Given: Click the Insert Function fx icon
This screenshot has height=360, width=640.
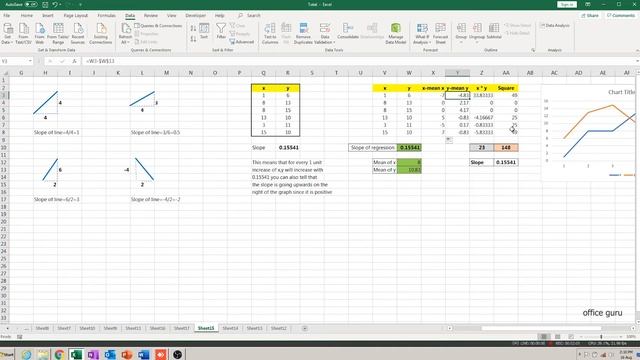Looking at the screenshot, I should pyautogui.click(x=74, y=61).
